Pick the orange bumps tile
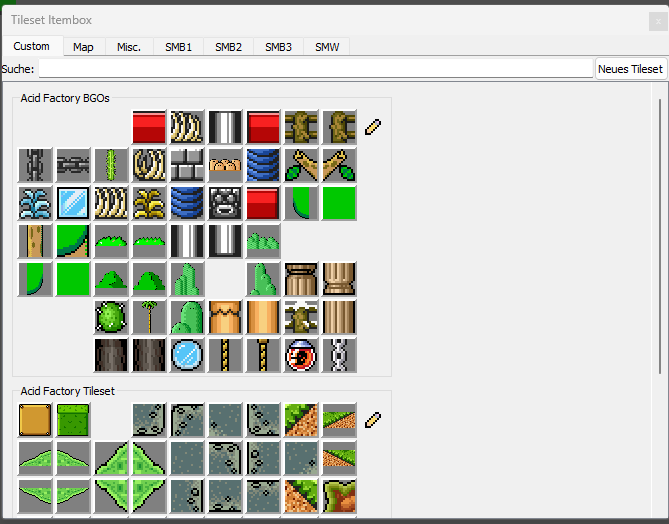 tap(225, 165)
